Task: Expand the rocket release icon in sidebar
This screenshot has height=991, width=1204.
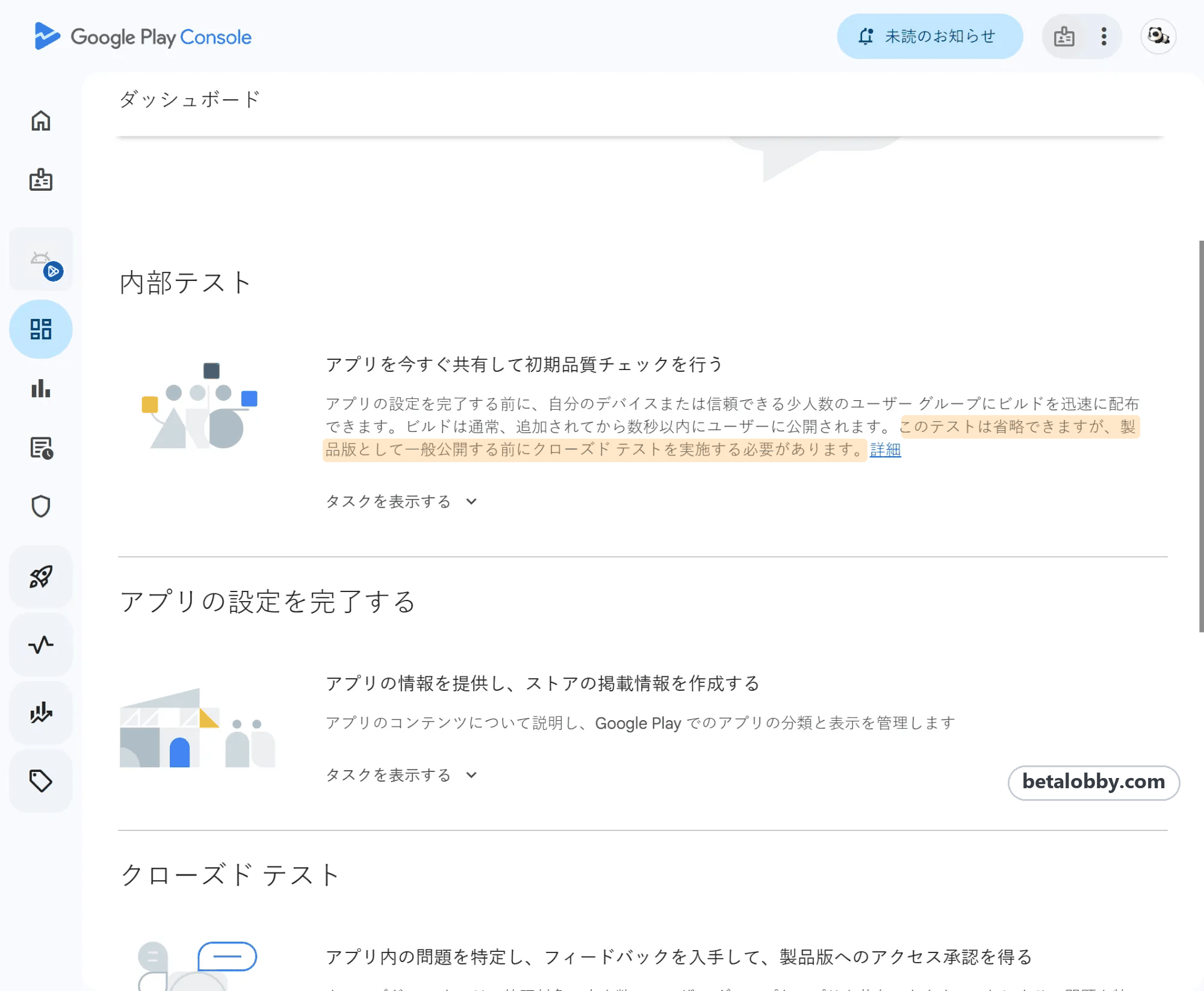Action: coord(41,576)
